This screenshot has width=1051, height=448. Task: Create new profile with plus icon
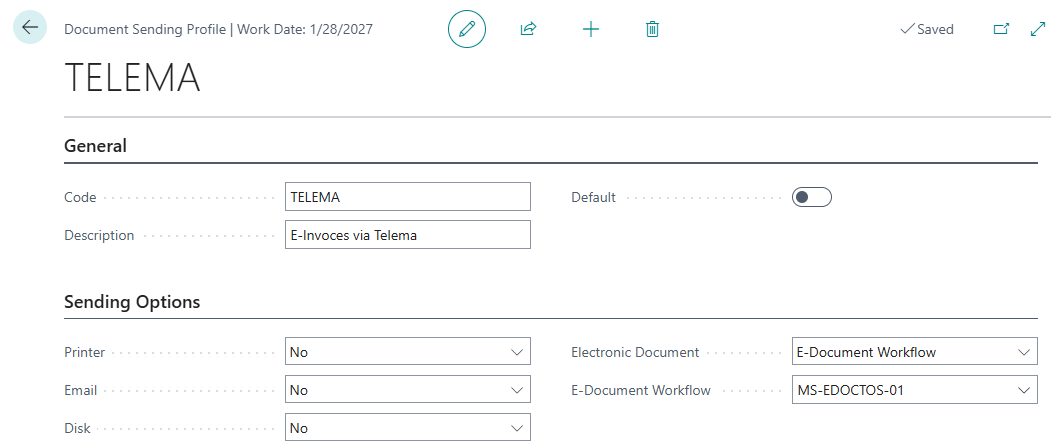click(591, 29)
